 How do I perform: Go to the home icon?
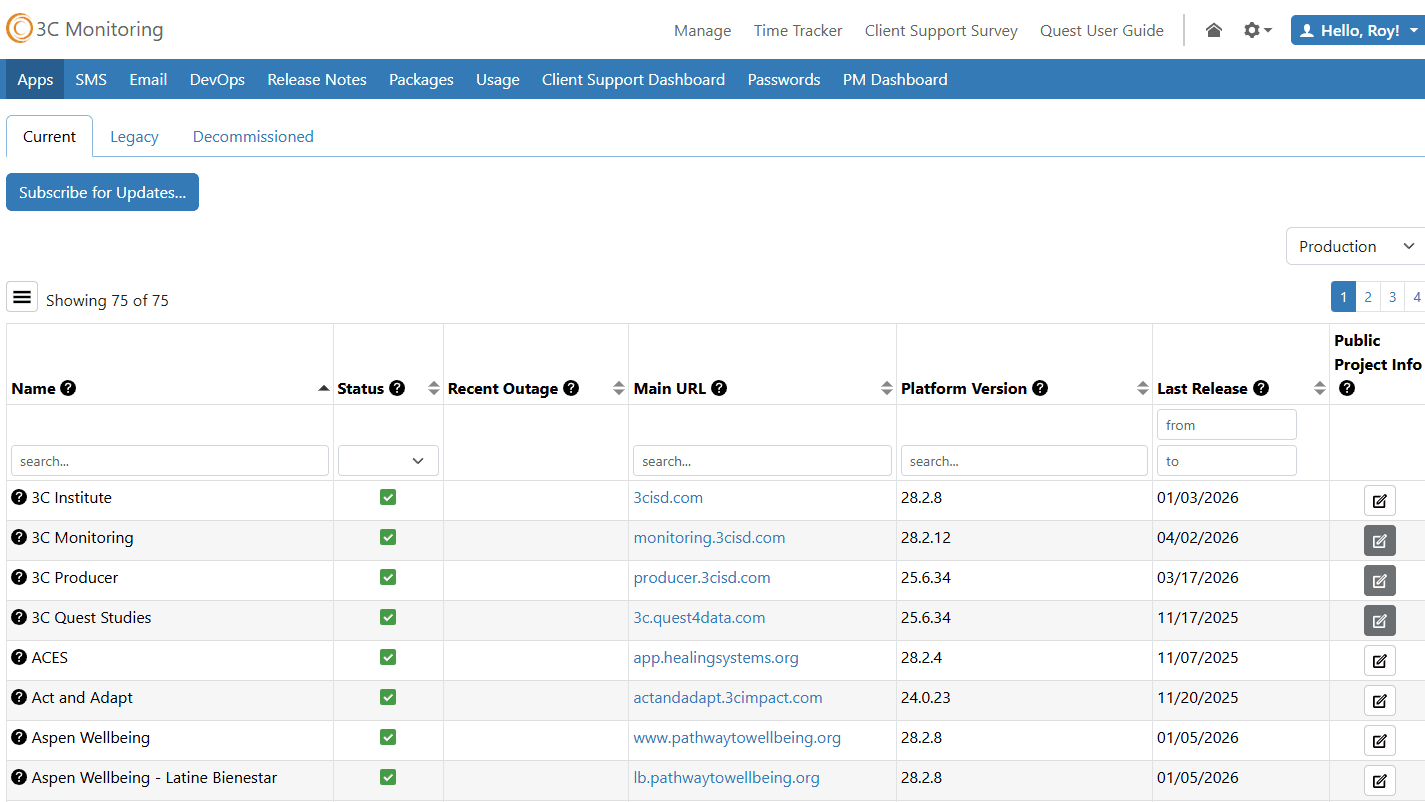tap(1214, 31)
